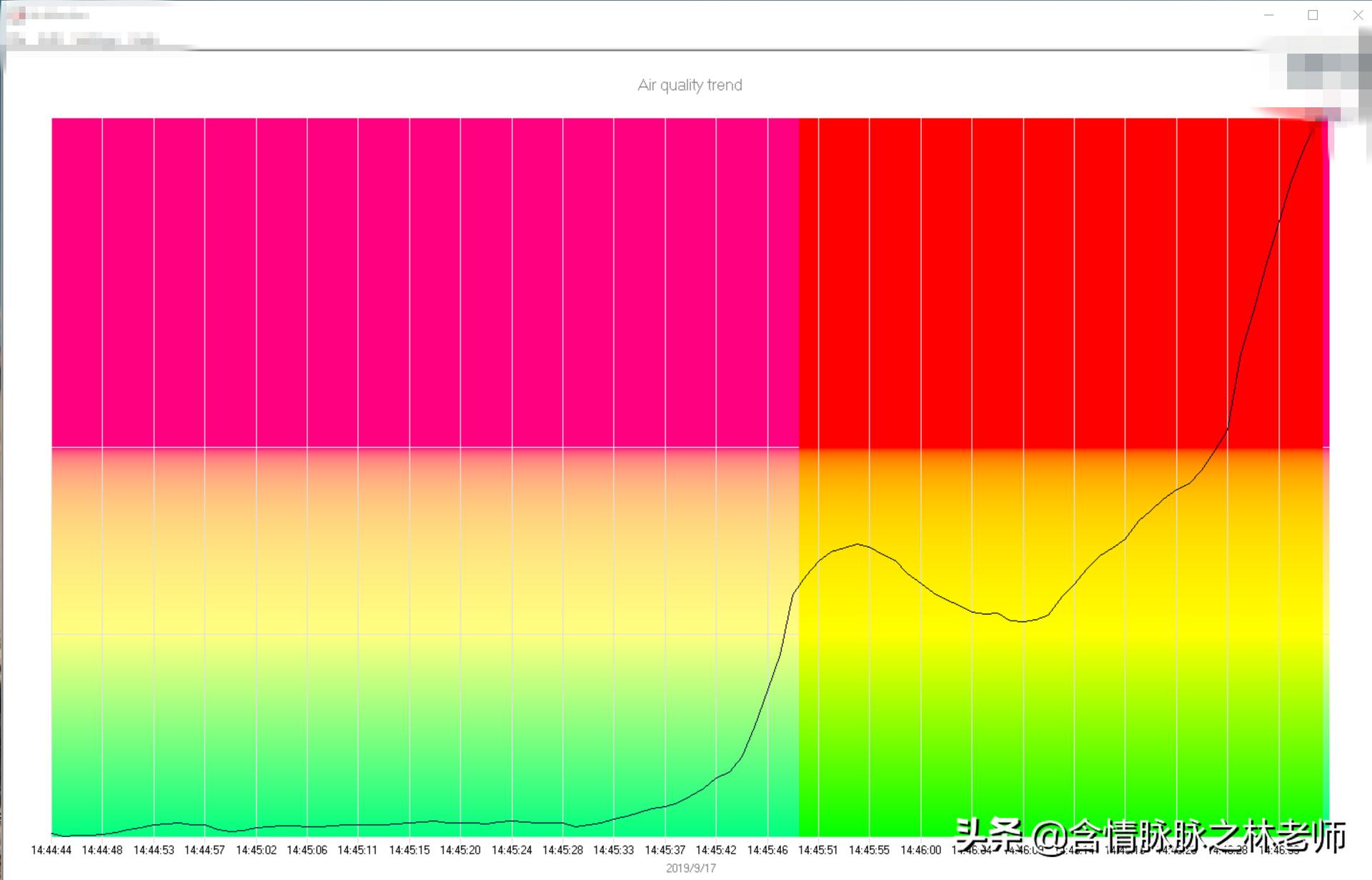
Task: Select the 14:45:02 time axis label
Action: pos(256,850)
